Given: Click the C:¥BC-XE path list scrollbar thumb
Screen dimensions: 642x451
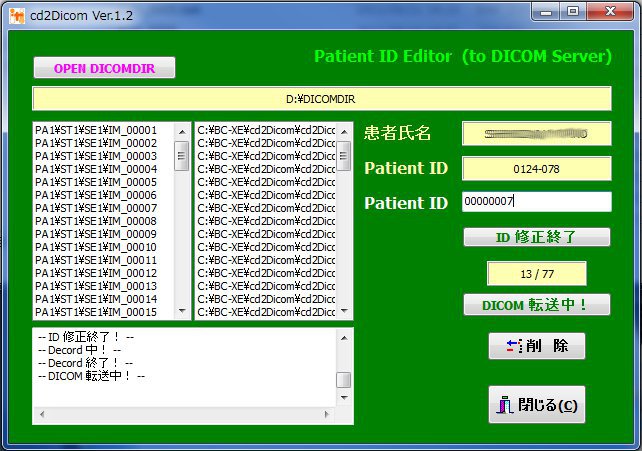Looking at the screenshot, I should pyautogui.click(x=344, y=156).
